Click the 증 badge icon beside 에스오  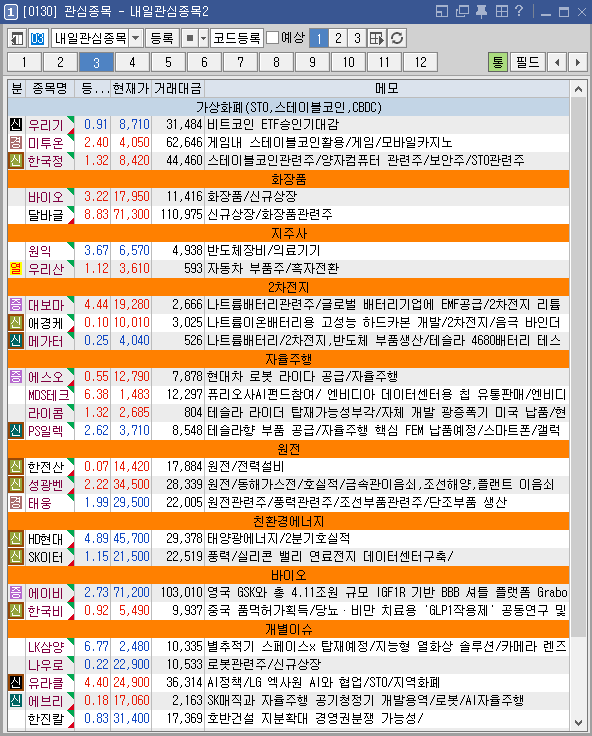pyautogui.click(x=16, y=376)
